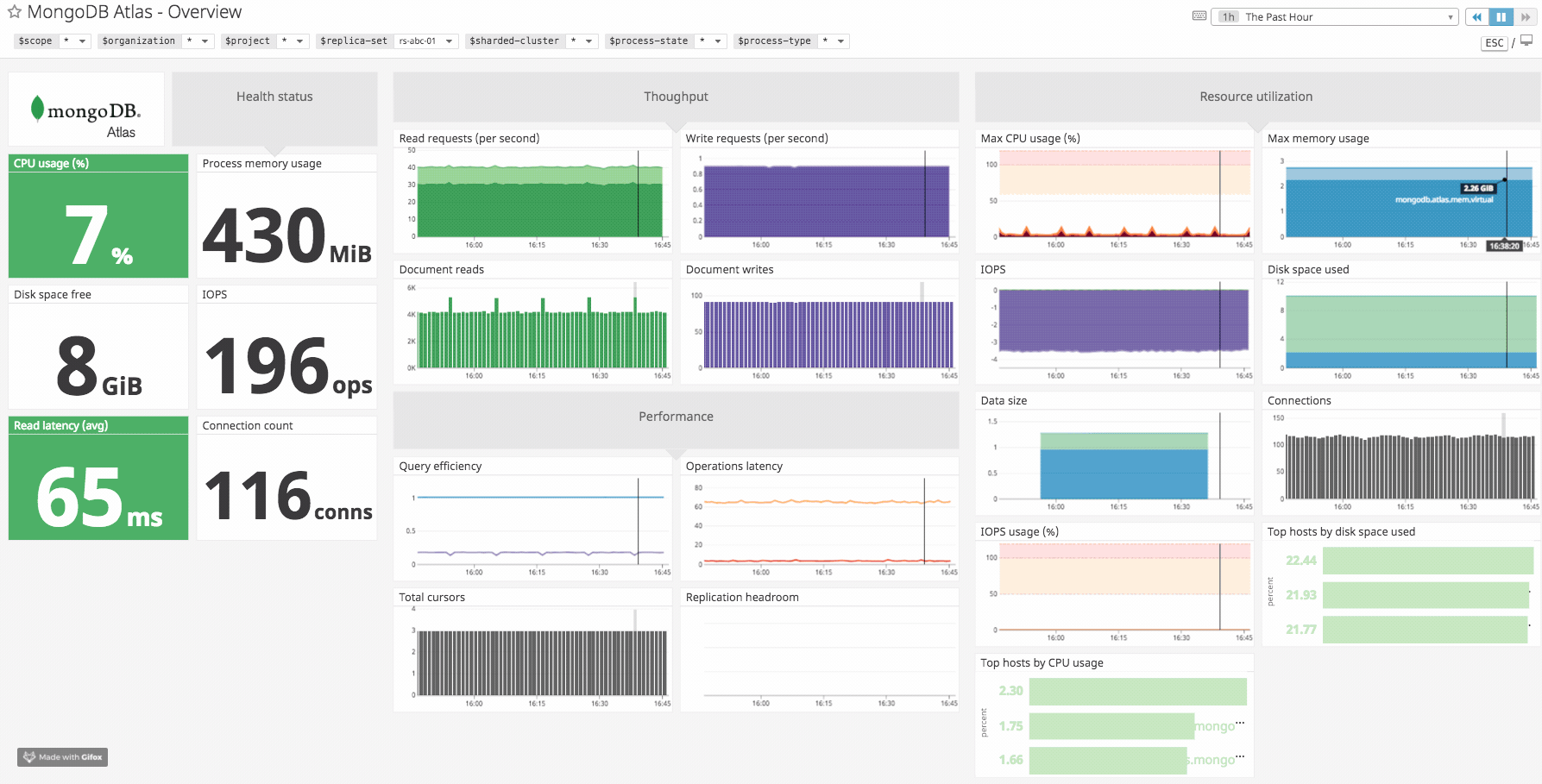Click the 'Made with Gifox' badge
Screen dimensions: 1542x784
point(61,756)
